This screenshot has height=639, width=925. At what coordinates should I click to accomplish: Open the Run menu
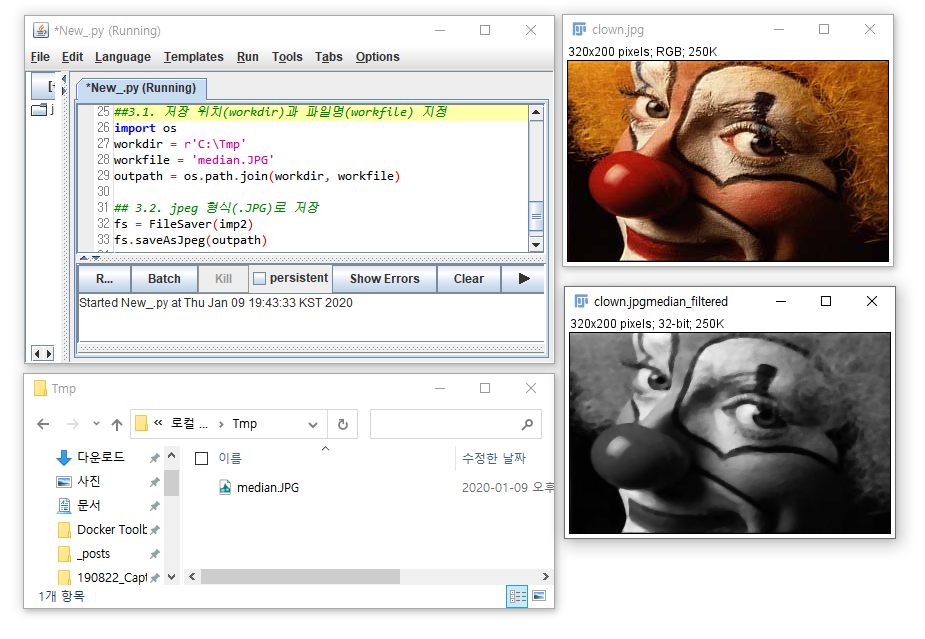click(247, 57)
